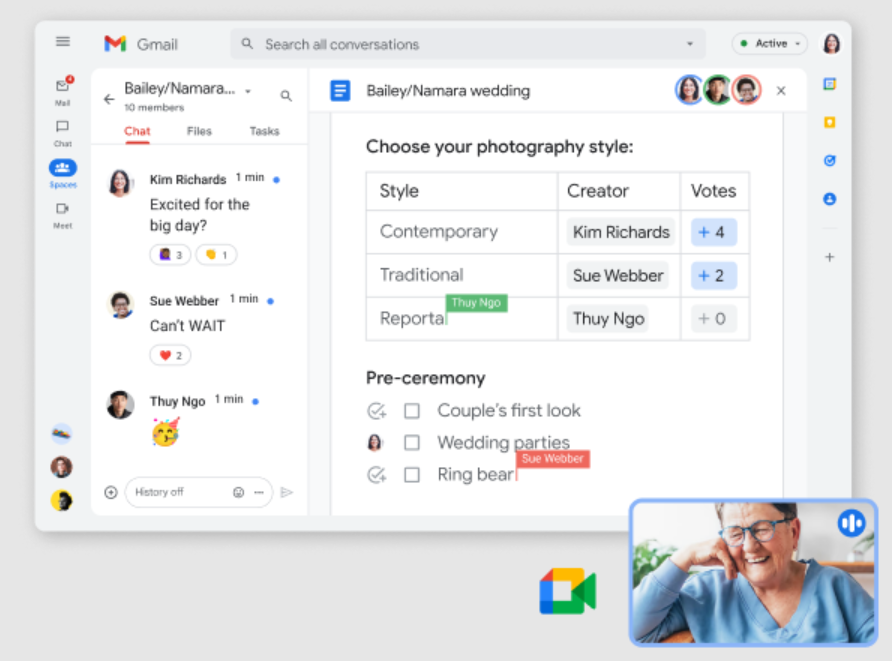Switch to the Files tab
The width and height of the screenshot is (892, 661).
pyautogui.click(x=199, y=131)
